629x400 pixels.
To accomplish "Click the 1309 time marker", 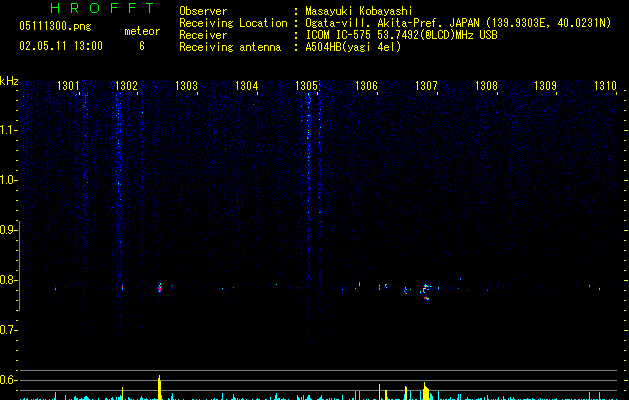I will (546, 86).
